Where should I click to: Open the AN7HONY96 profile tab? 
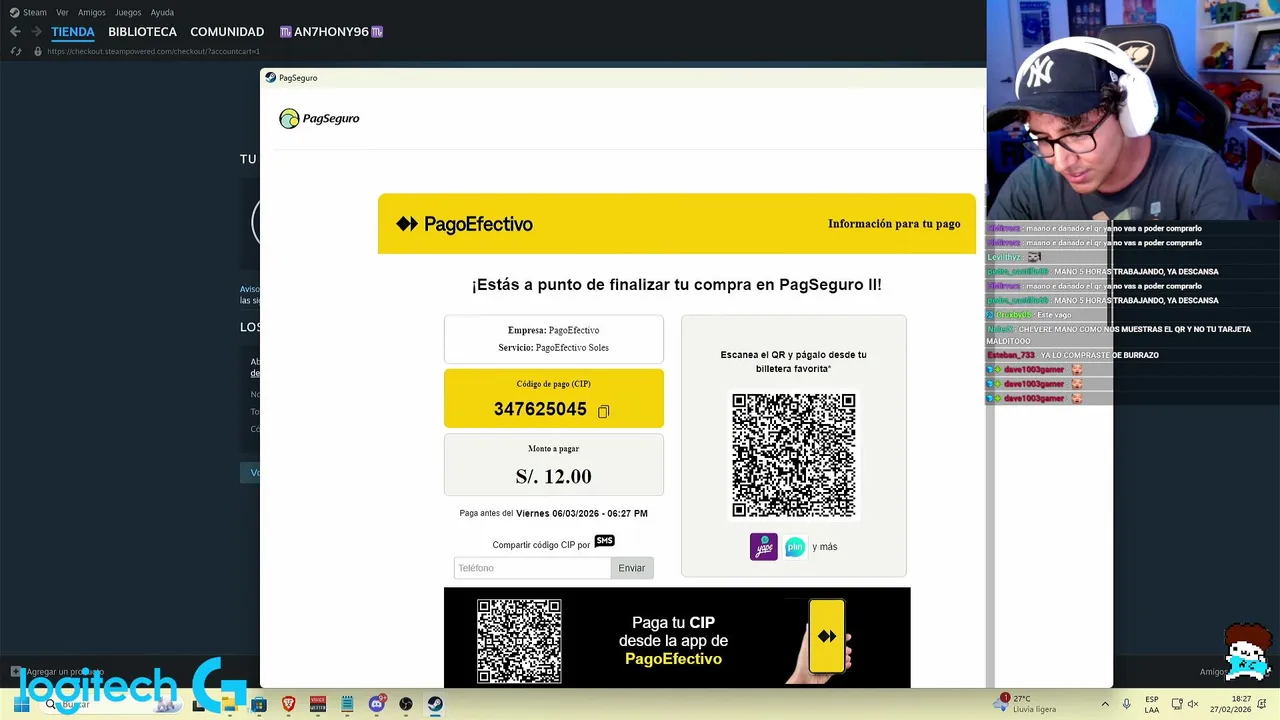pyautogui.click(x=331, y=32)
